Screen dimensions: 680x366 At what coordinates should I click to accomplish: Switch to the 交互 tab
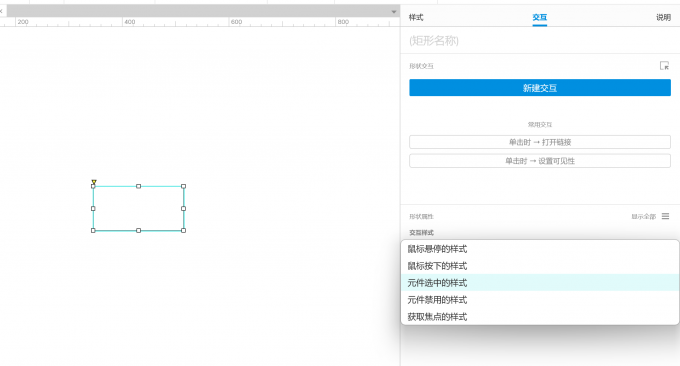point(539,17)
